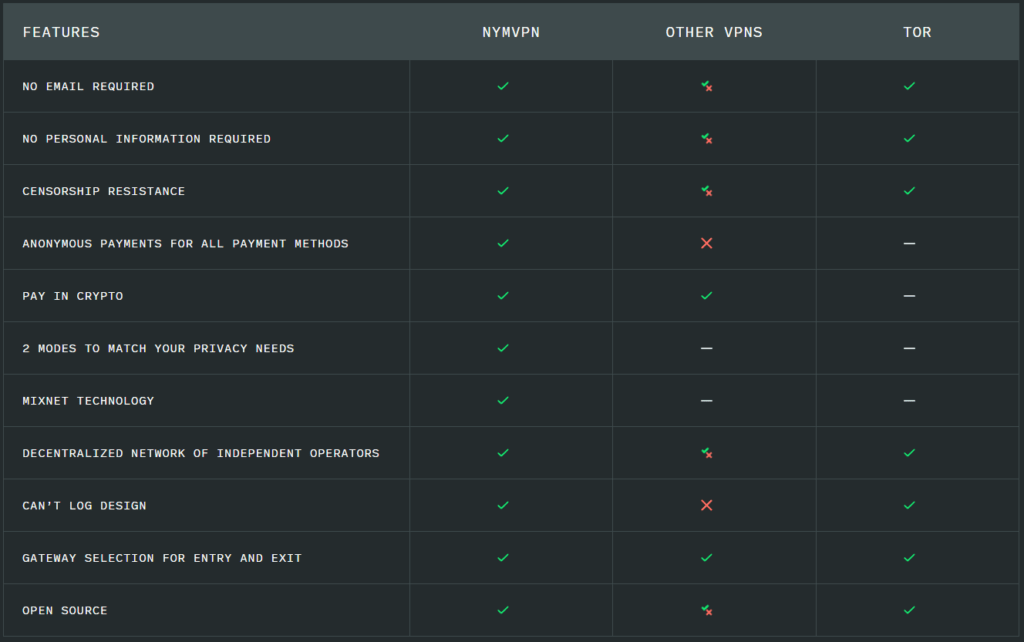Image resolution: width=1024 pixels, height=642 pixels.
Task: Select the 'Censorship Resistance' feature label
Action: pos(103,191)
